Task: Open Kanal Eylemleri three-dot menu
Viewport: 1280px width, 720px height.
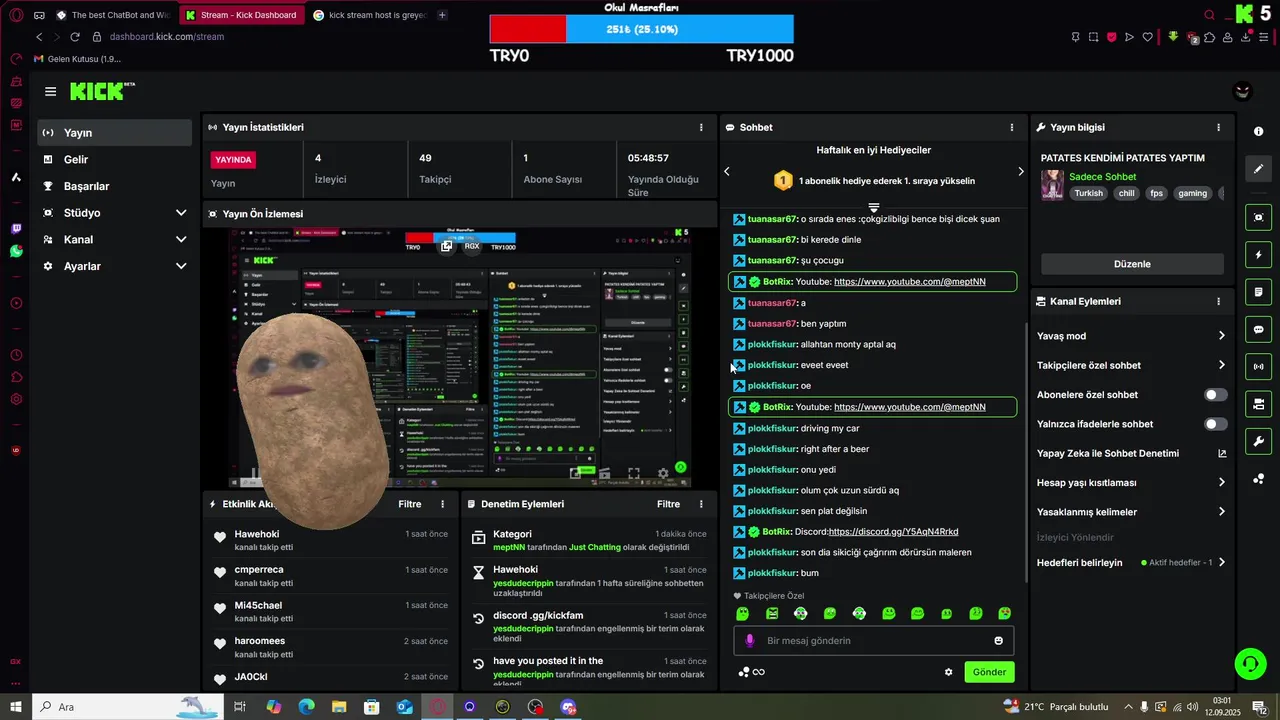Action: click(x=1218, y=301)
